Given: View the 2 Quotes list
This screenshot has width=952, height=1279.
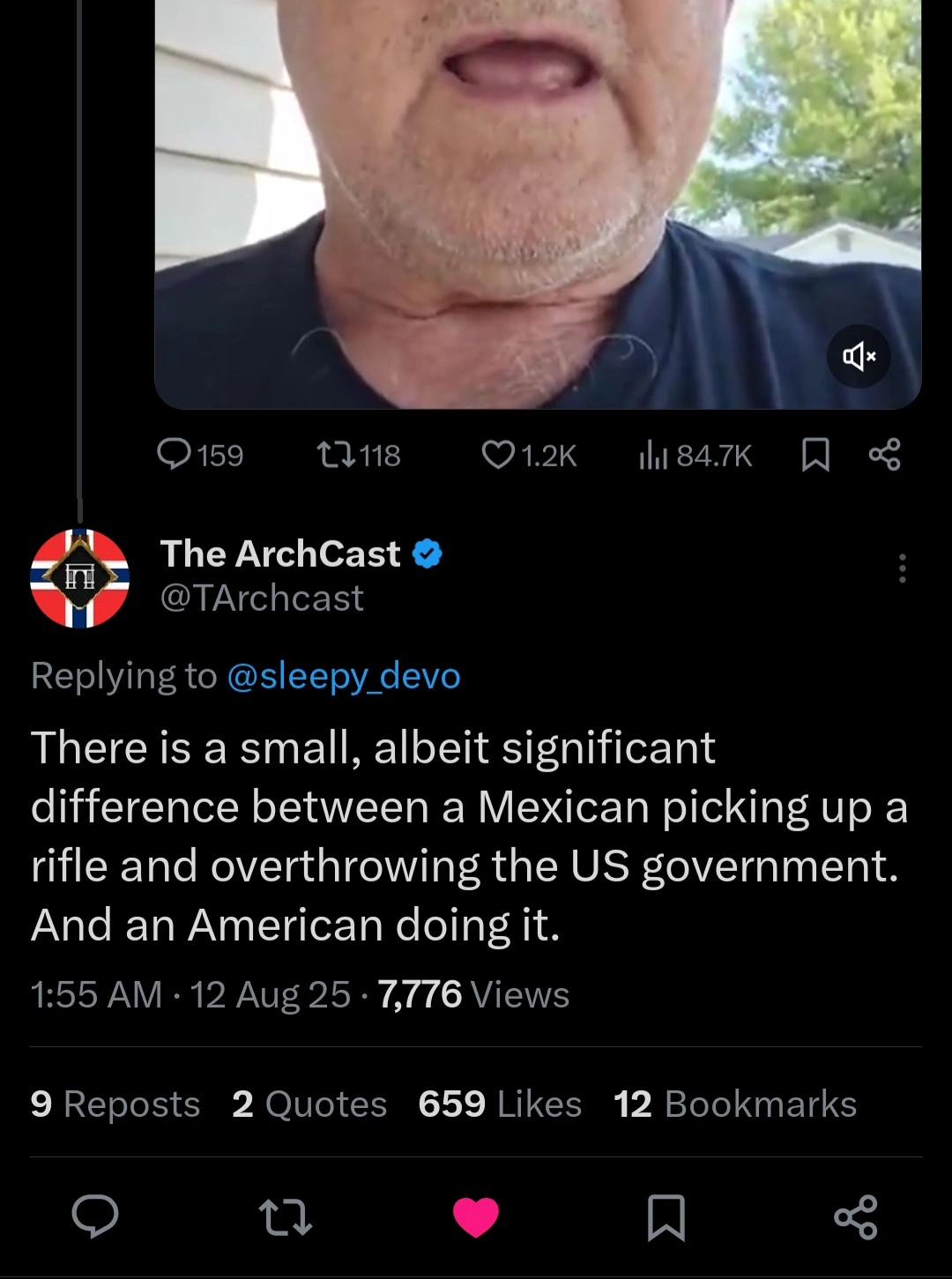Looking at the screenshot, I should coord(309,1104).
